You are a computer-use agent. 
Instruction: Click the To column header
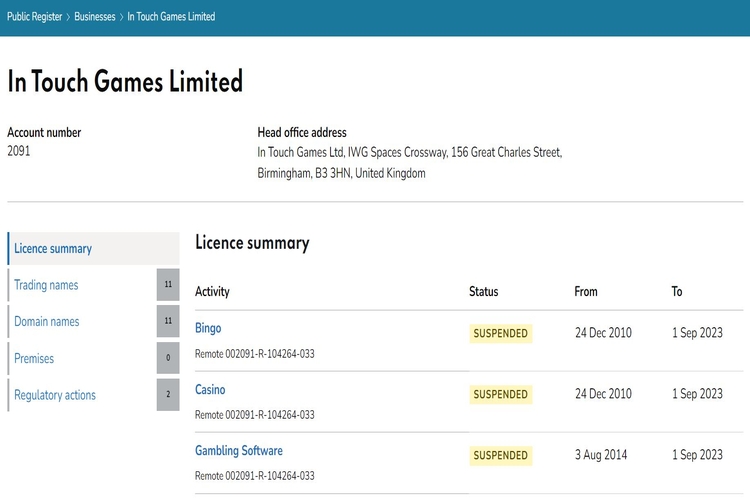tap(677, 291)
